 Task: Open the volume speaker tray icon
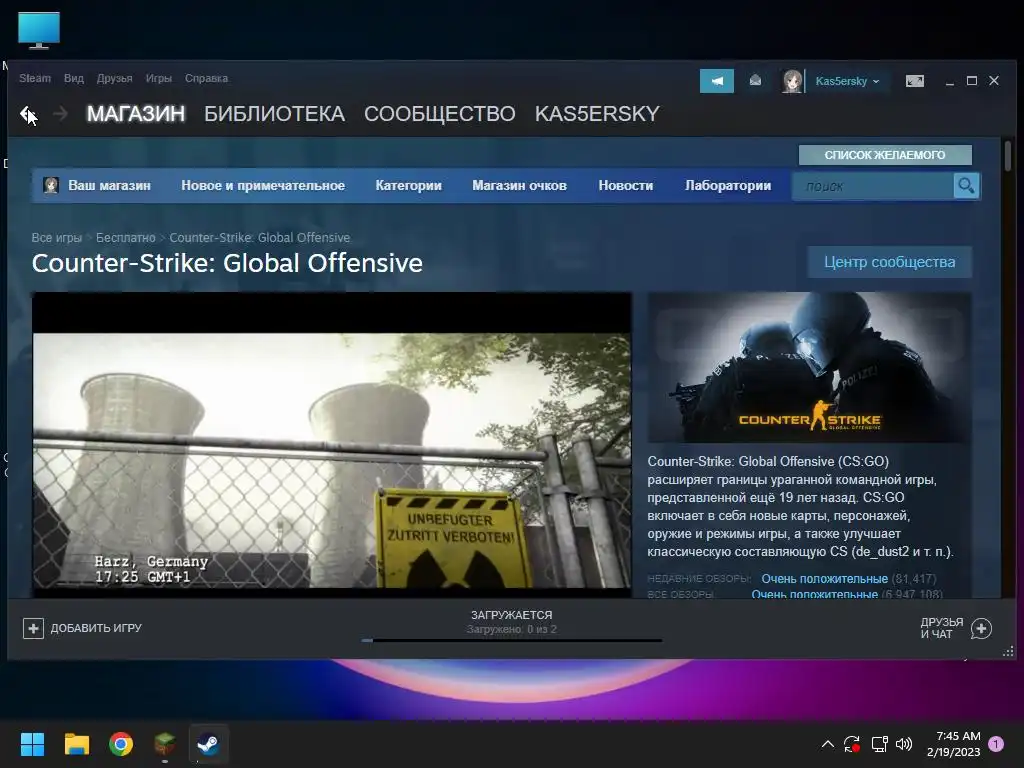pyautogui.click(x=904, y=744)
